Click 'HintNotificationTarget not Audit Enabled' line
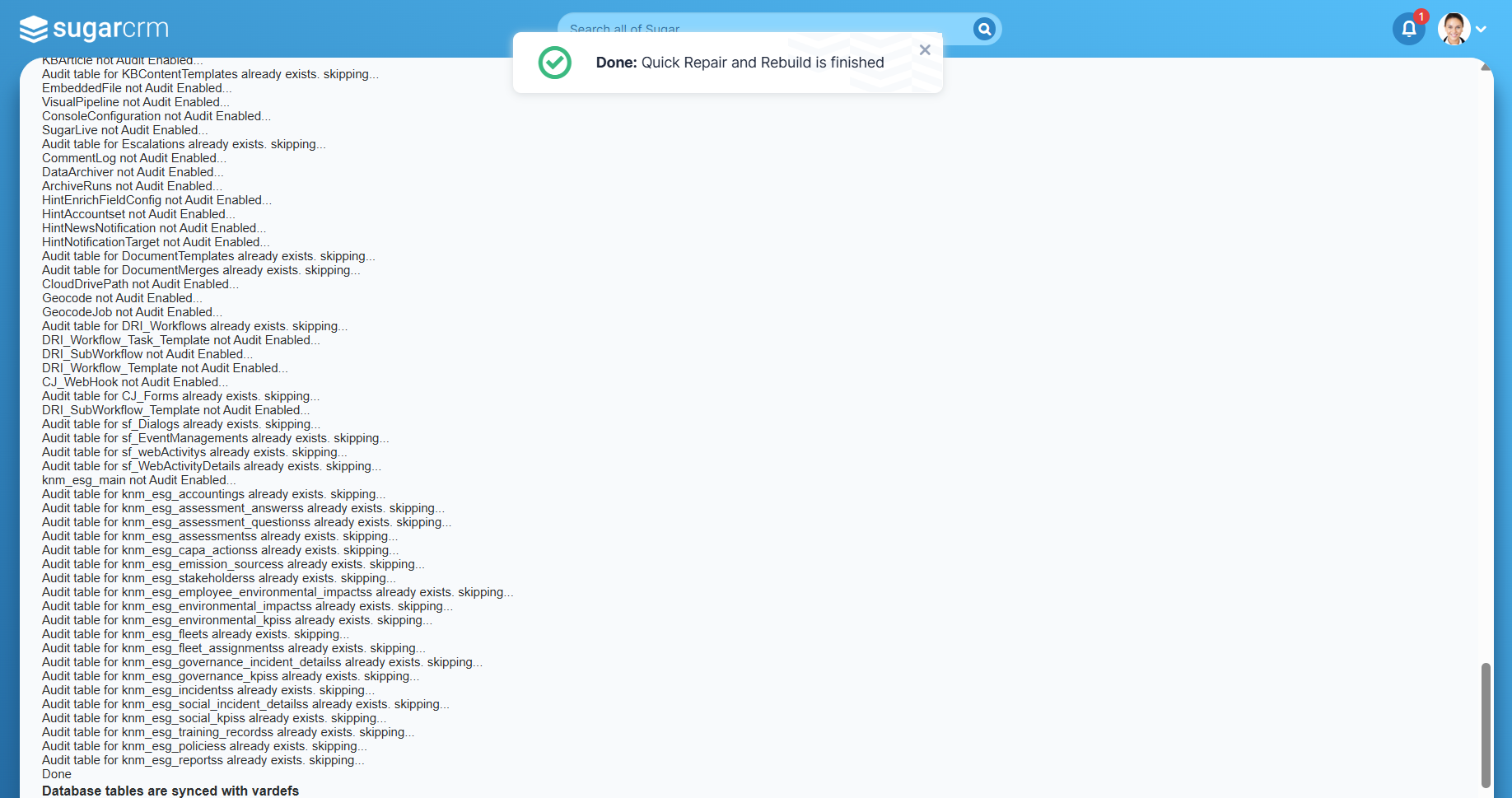Viewport: 1512px width, 798px height. coord(156,242)
